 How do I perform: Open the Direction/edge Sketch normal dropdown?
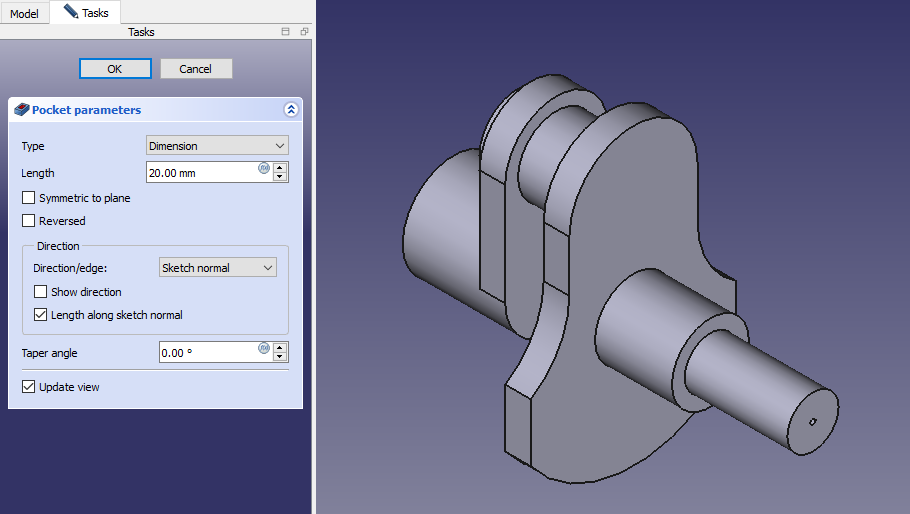pyautogui.click(x=217, y=268)
